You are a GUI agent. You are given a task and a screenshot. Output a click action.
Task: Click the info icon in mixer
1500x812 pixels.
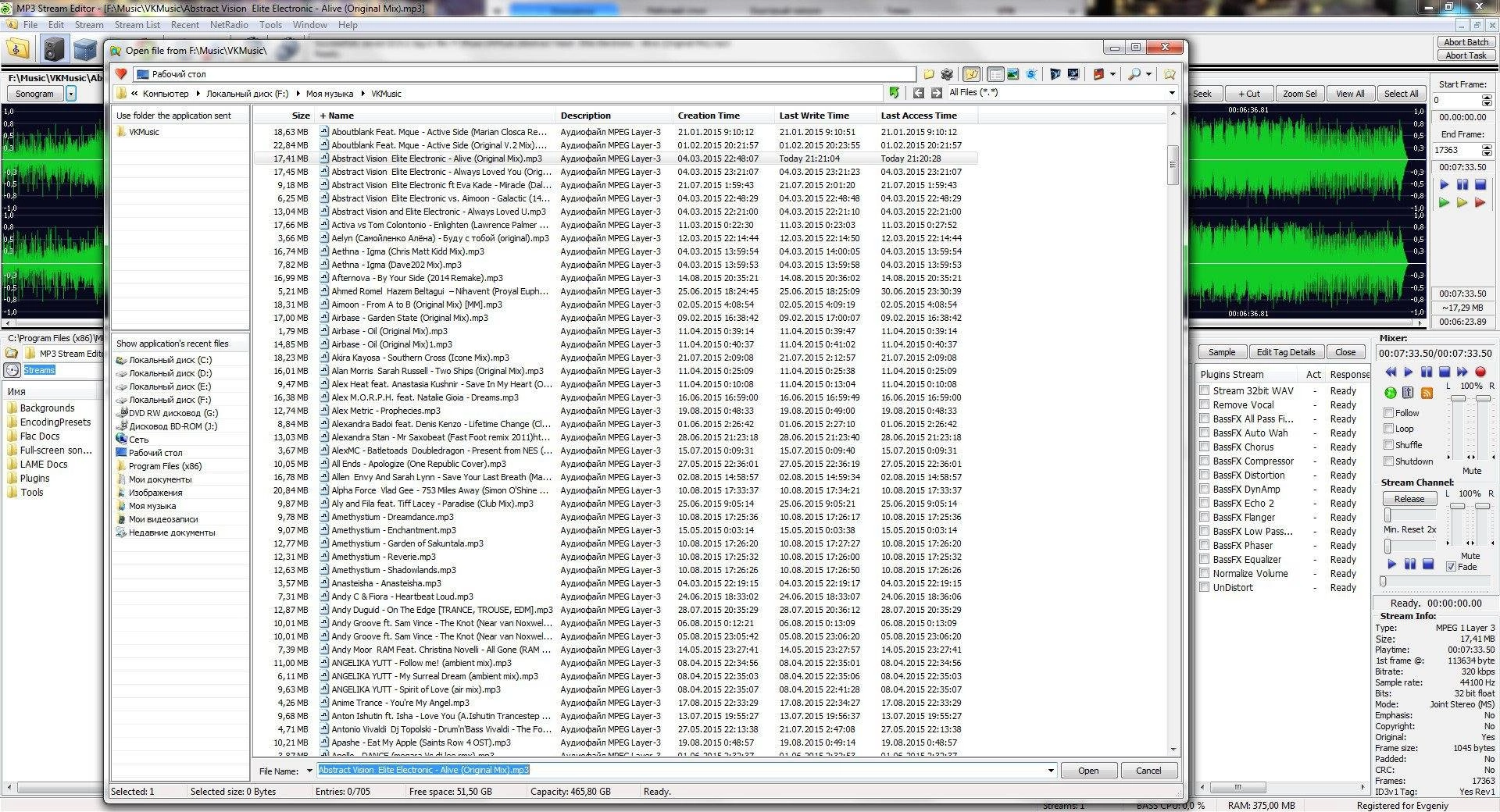click(1409, 393)
